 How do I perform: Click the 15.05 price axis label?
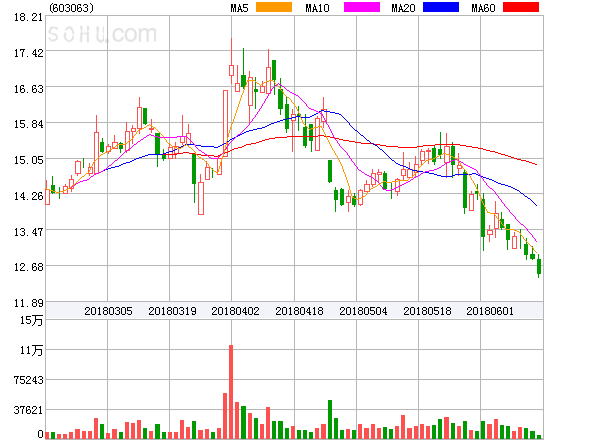point(29,160)
